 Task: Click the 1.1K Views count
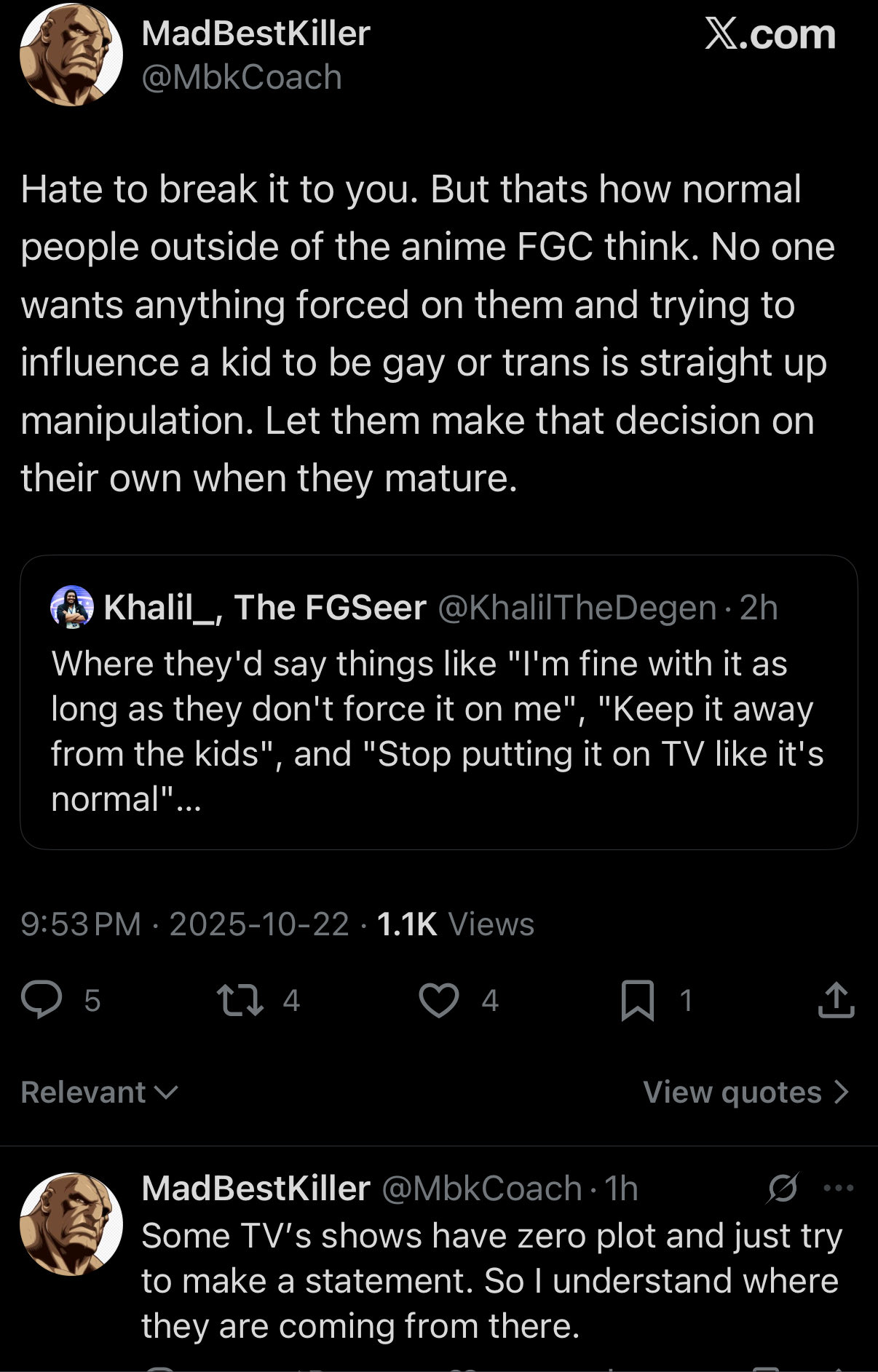pyautogui.click(x=455, y=924)
